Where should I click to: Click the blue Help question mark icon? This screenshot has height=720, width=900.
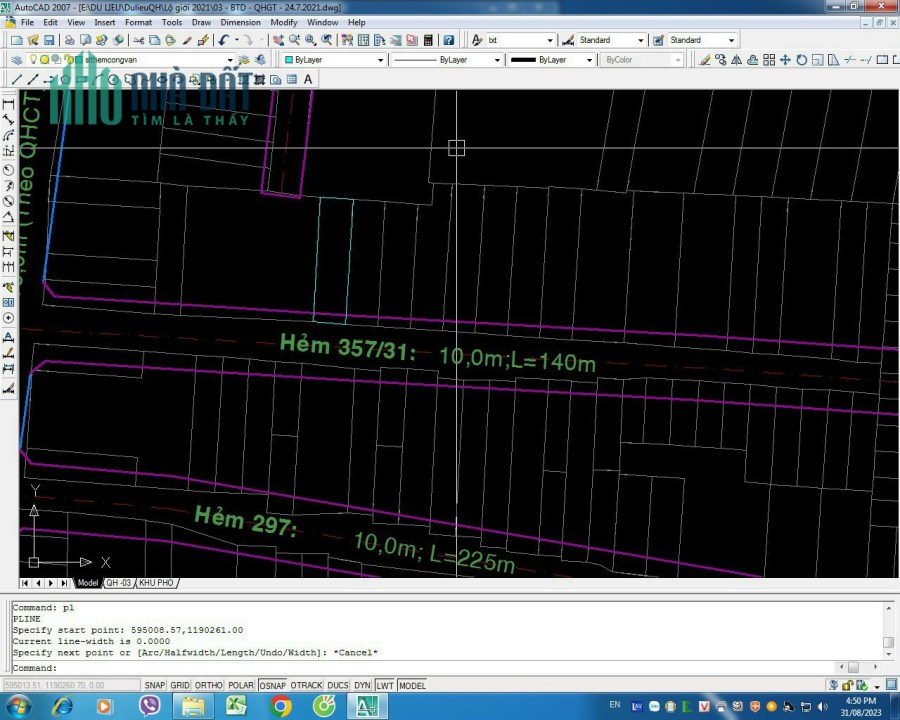[449, 40]
